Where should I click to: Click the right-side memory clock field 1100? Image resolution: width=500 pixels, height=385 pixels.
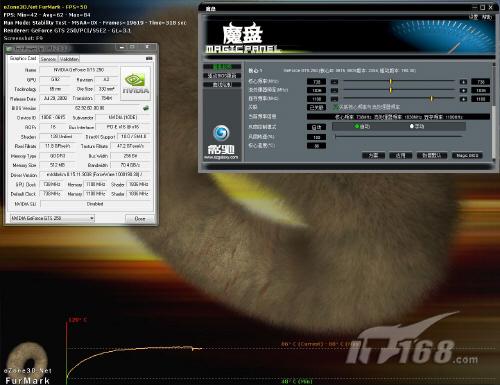(480, 99)
